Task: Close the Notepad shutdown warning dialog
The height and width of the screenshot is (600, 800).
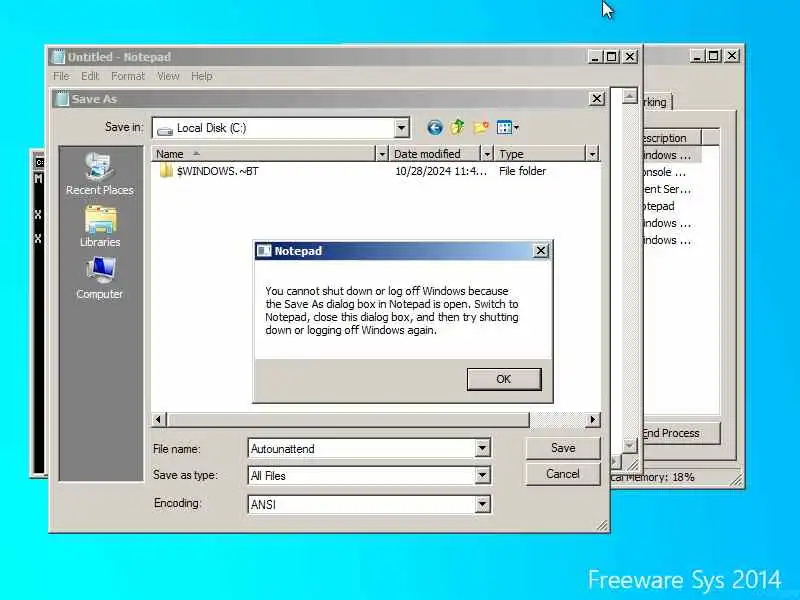Action: pyautogui.click(x=540, y=251)
